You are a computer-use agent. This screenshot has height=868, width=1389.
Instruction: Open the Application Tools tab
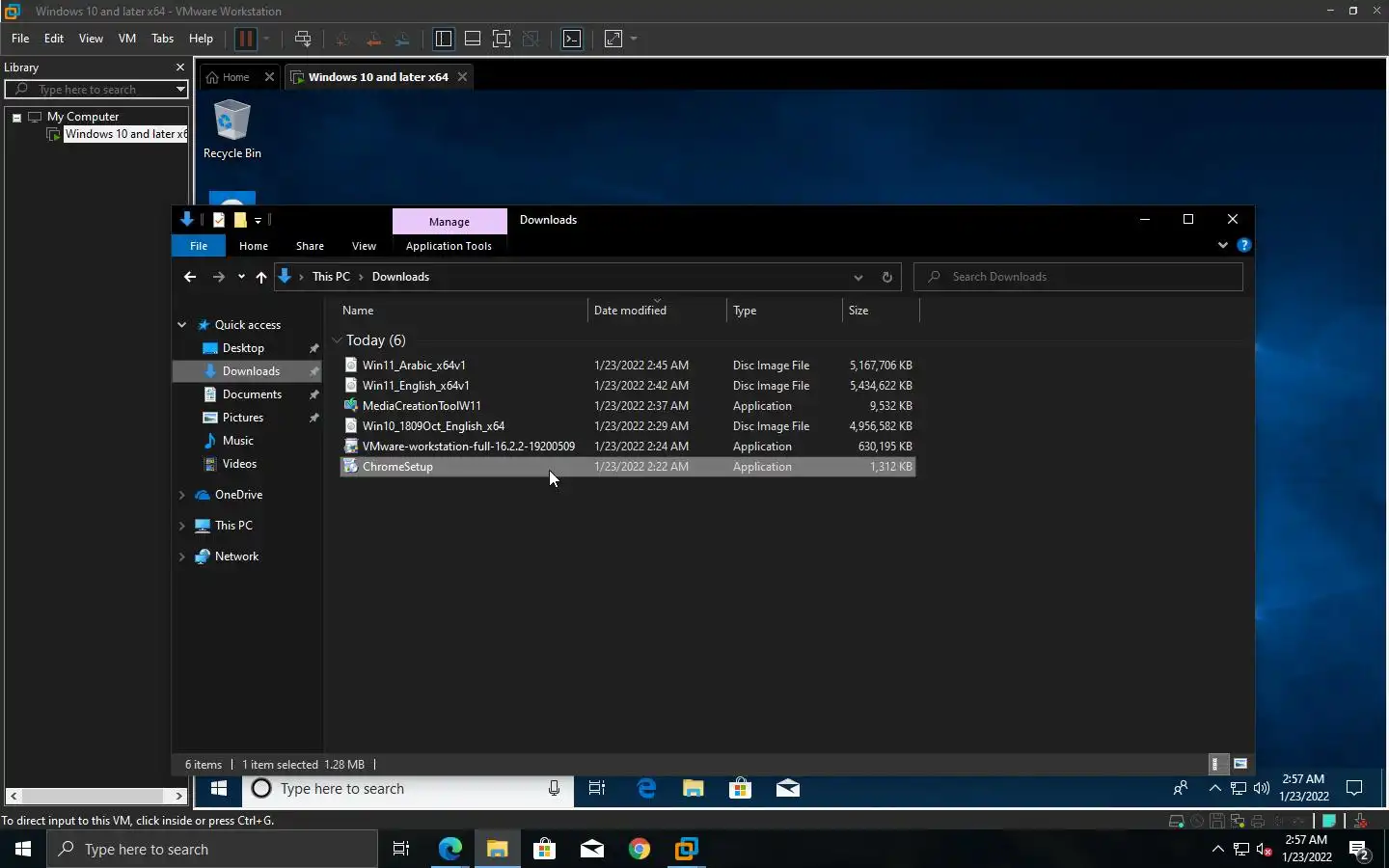(449, 246)
